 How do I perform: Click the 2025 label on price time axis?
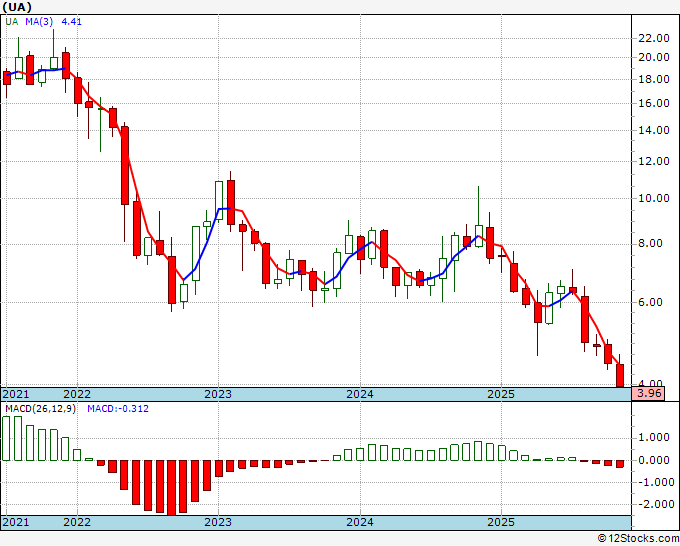click(501, 394)
